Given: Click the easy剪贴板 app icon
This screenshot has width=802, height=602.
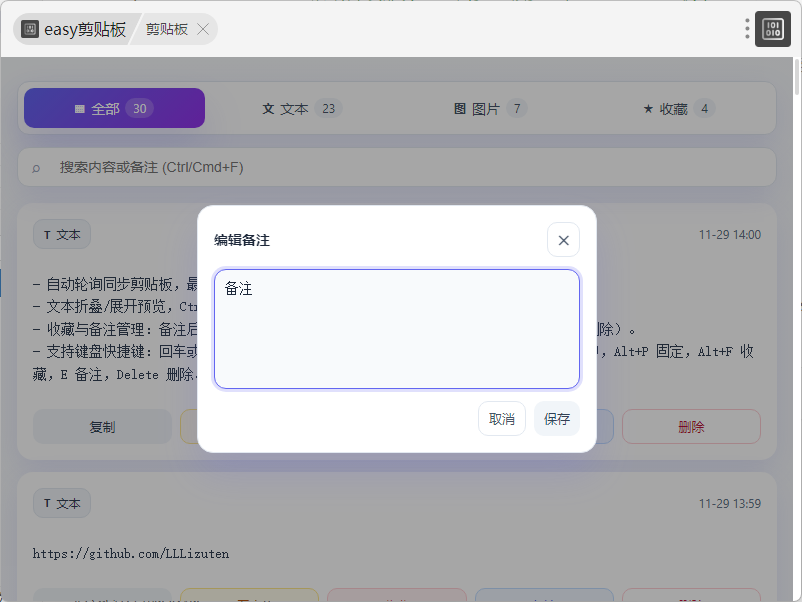Looking at the screenshot, I should [x=30, y=29].
